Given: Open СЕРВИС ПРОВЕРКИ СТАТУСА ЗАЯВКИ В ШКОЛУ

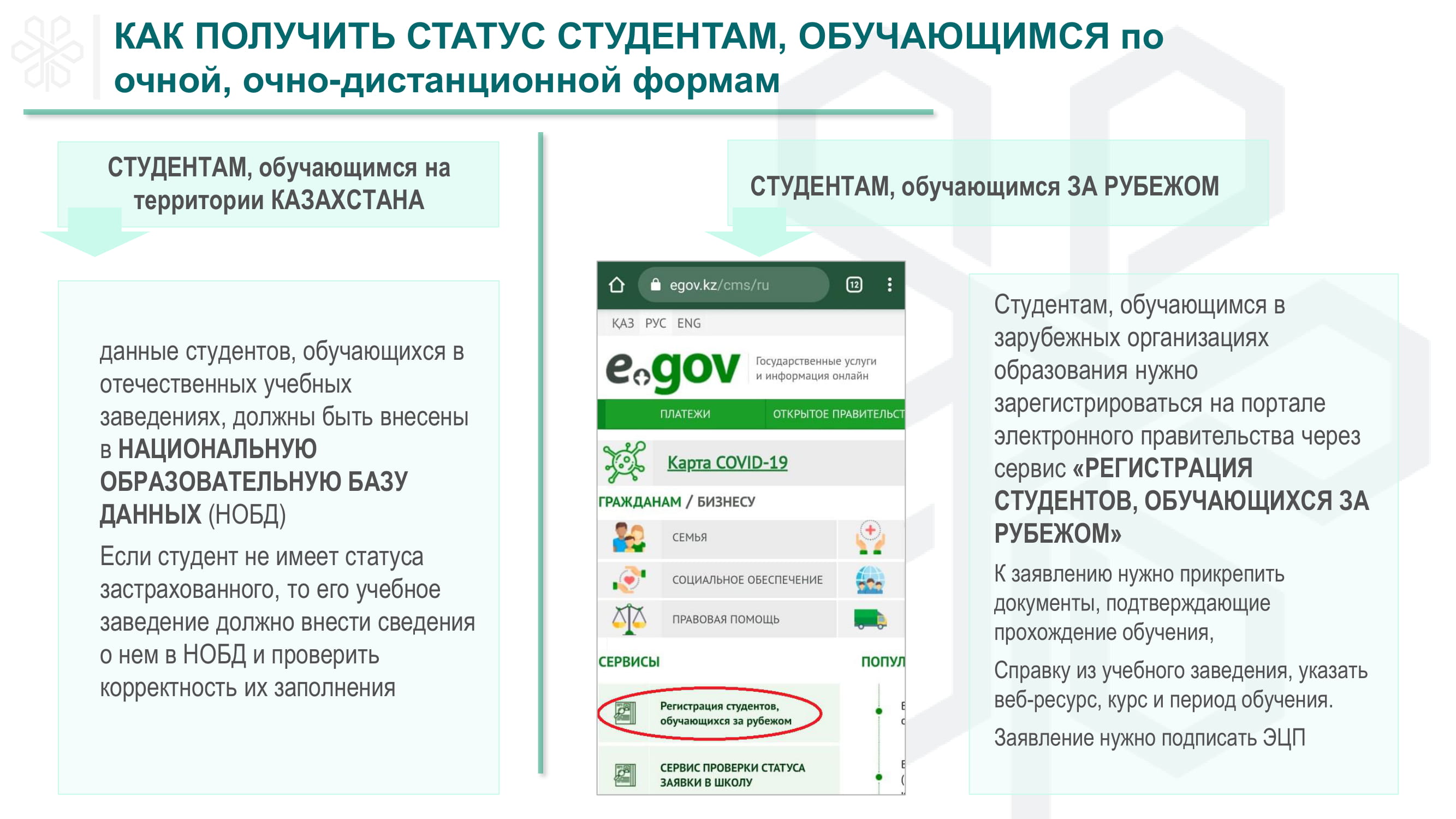Looking at the screenshot, I should [x=732, y=774].
